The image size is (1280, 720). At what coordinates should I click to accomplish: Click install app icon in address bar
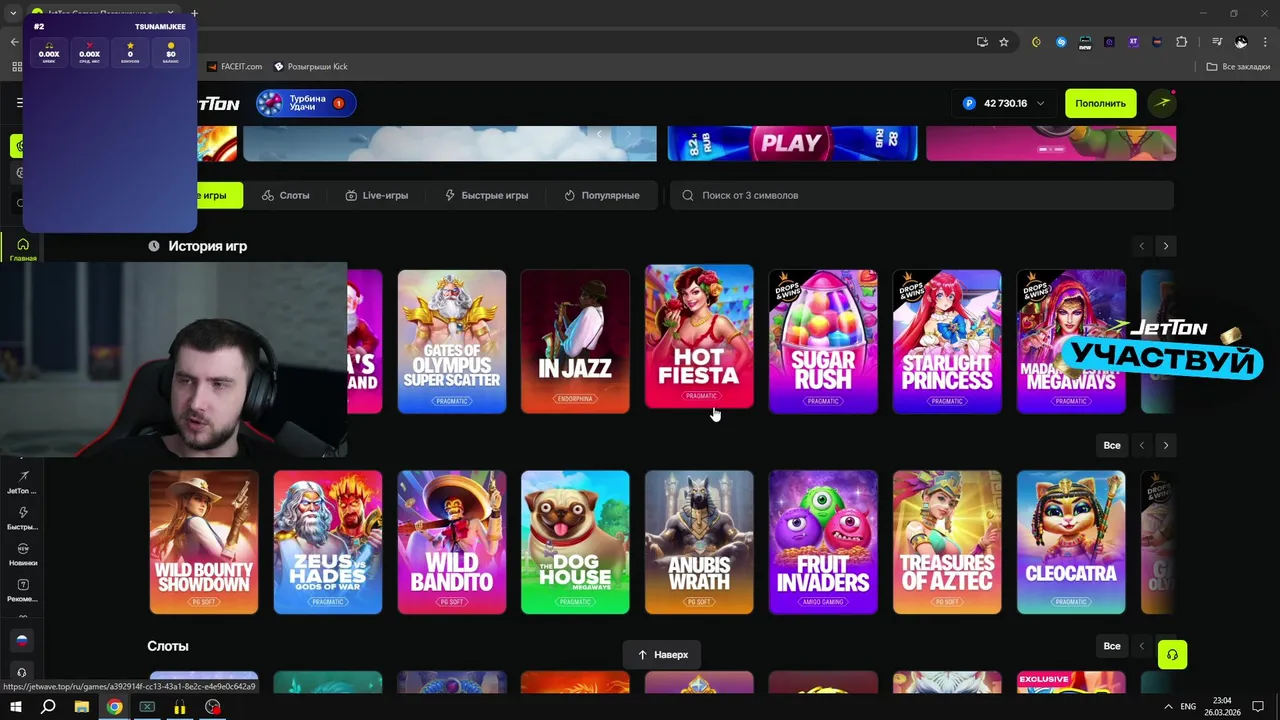982,42
